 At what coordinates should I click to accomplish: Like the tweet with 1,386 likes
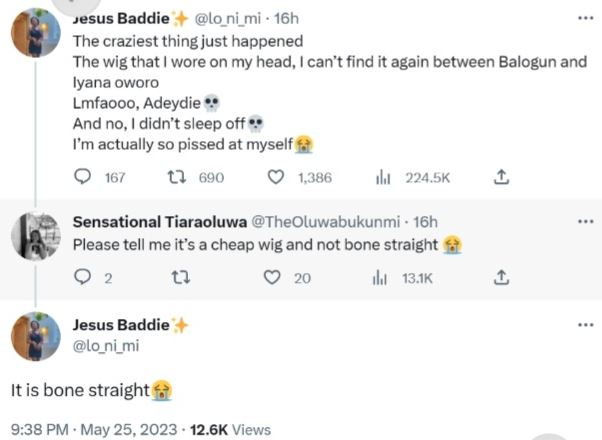[277, 177]
